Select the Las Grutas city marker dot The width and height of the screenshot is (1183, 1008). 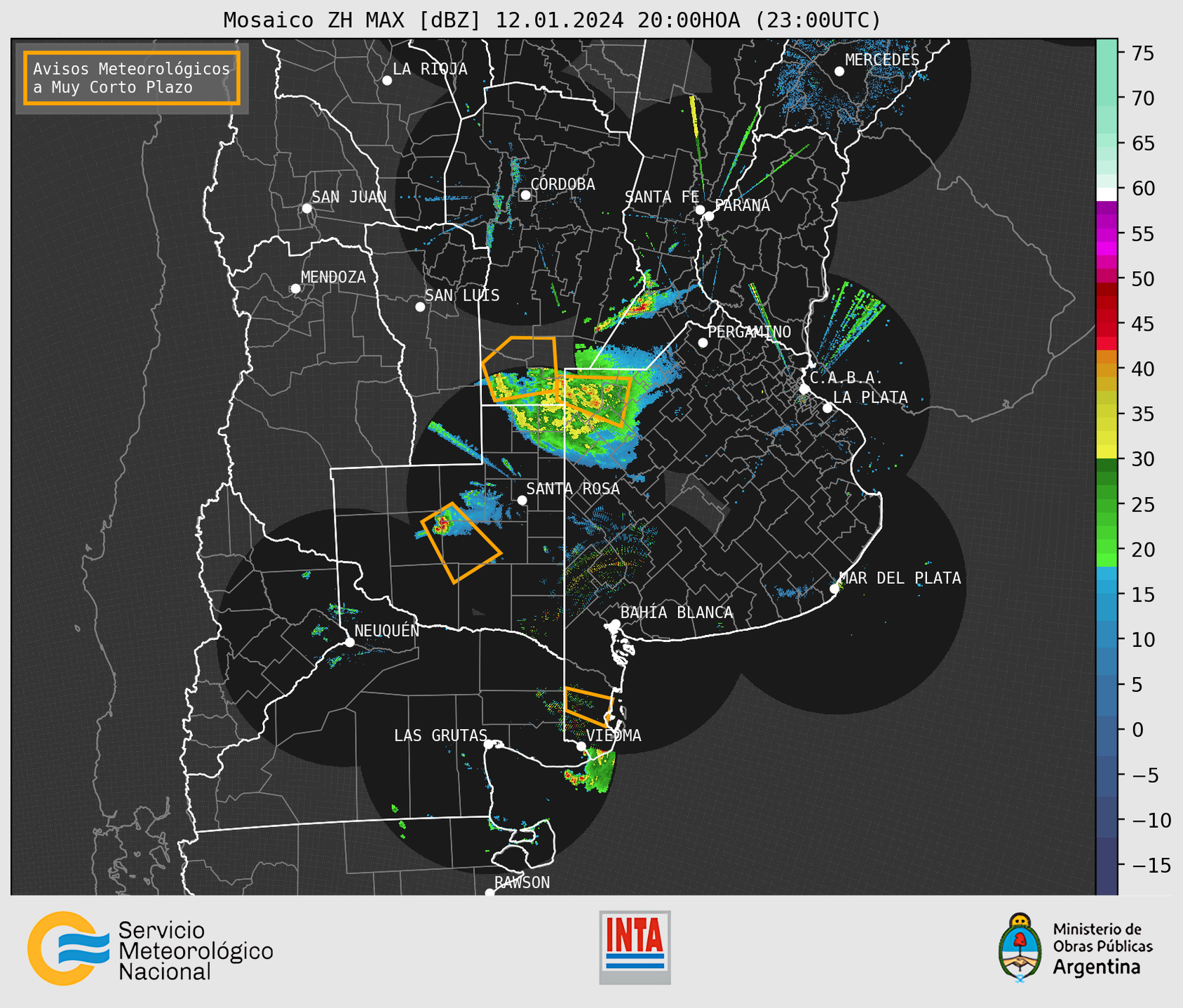coord(489,744)
